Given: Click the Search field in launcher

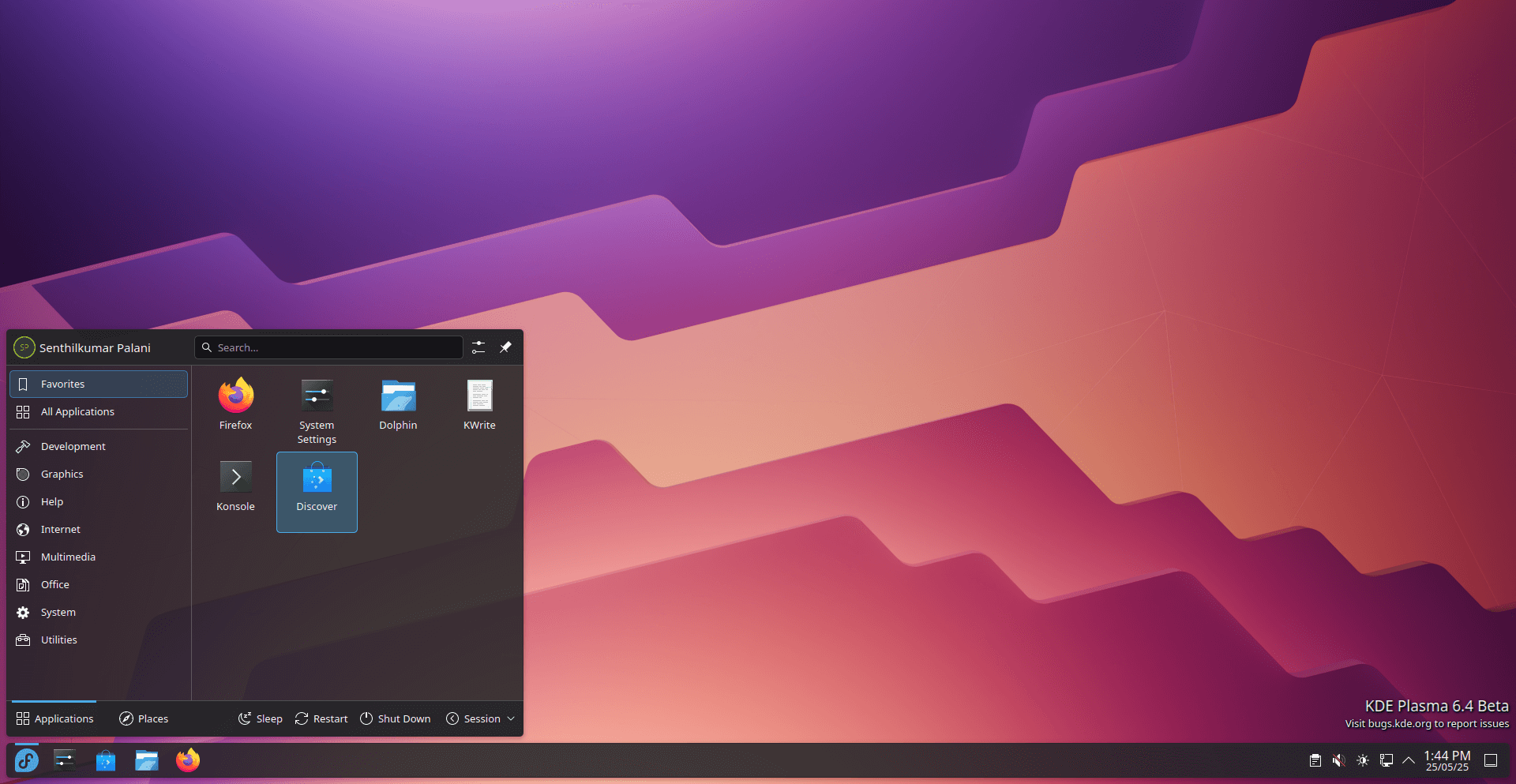Looking at the screenshot, I should [x=328, y=347].
